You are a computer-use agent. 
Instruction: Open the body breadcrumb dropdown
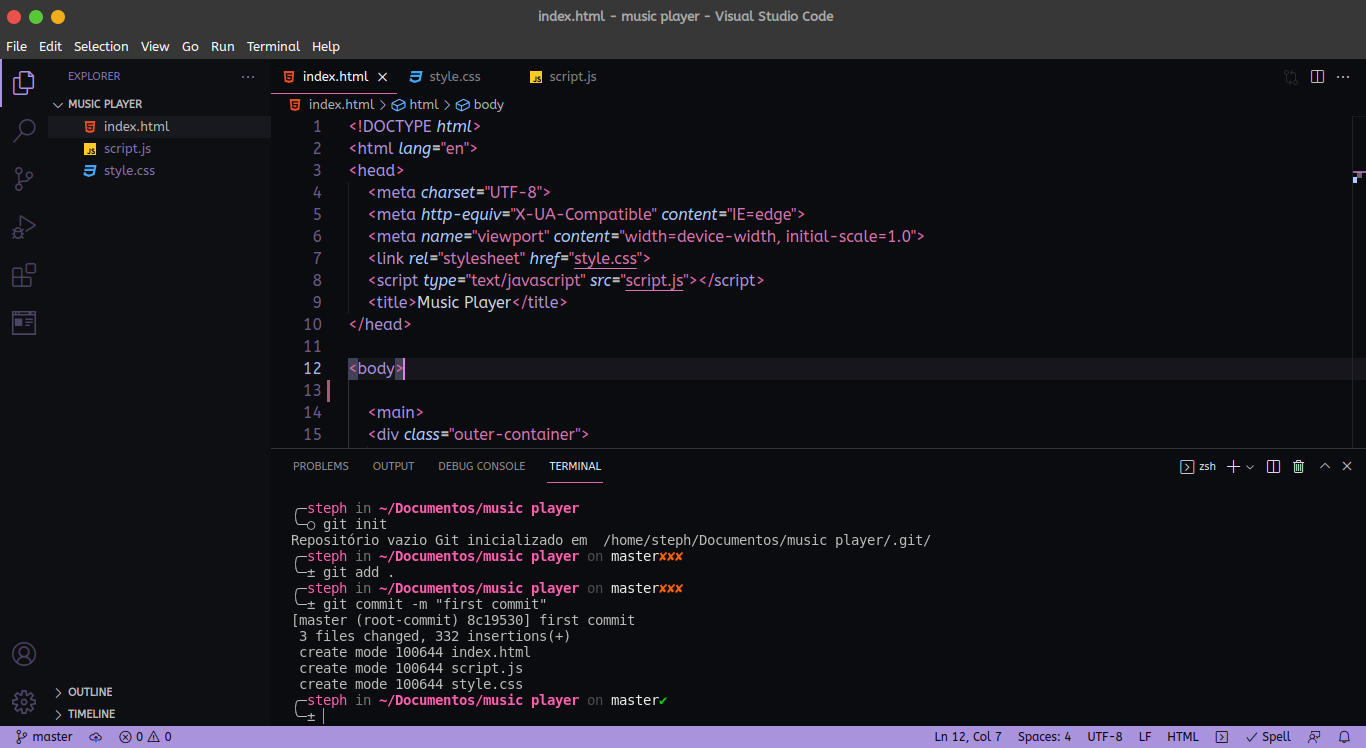(480, 104)
